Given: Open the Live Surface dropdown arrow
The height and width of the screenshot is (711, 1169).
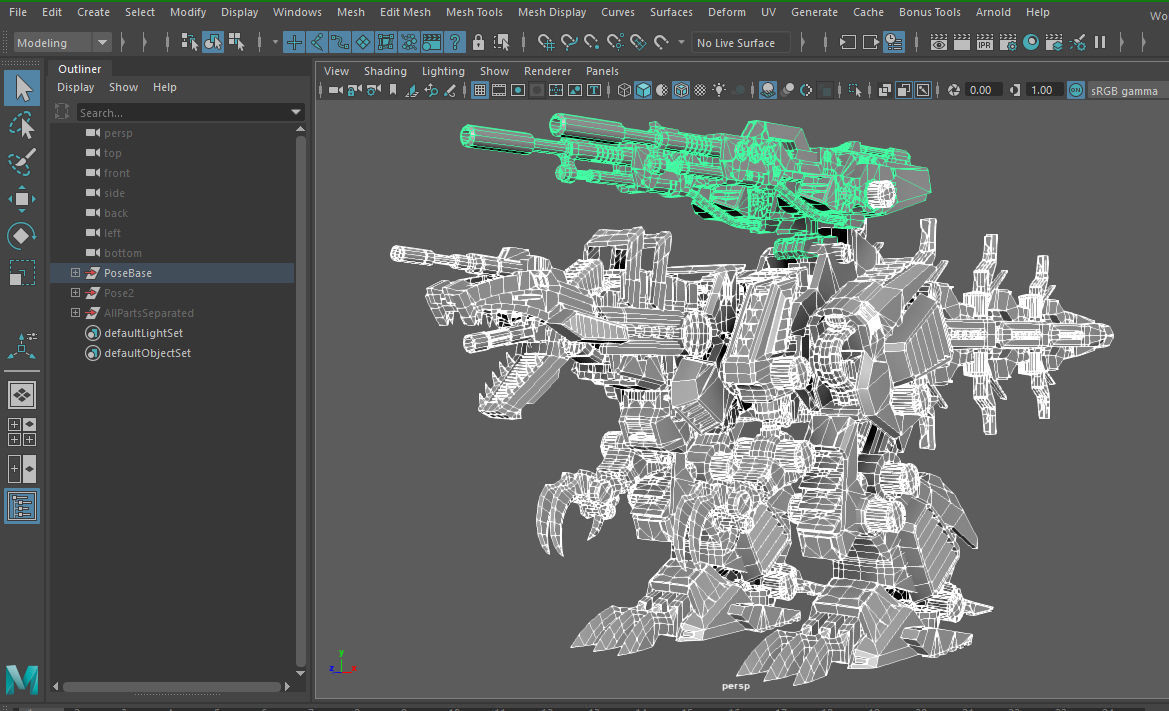Looking at the screenshot, I should point(681,42).
